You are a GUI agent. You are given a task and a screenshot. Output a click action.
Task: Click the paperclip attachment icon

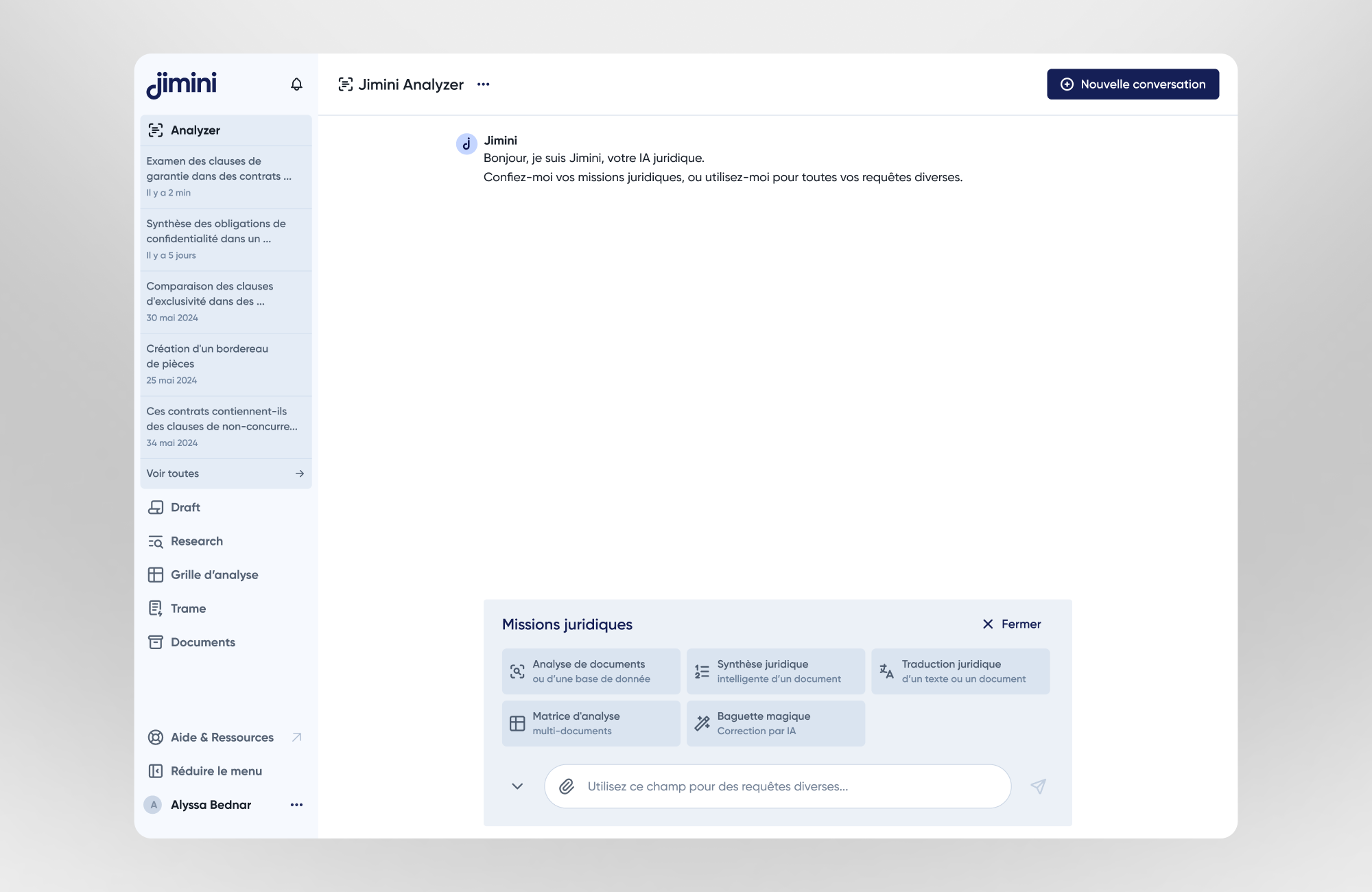(x=567, y=786)
